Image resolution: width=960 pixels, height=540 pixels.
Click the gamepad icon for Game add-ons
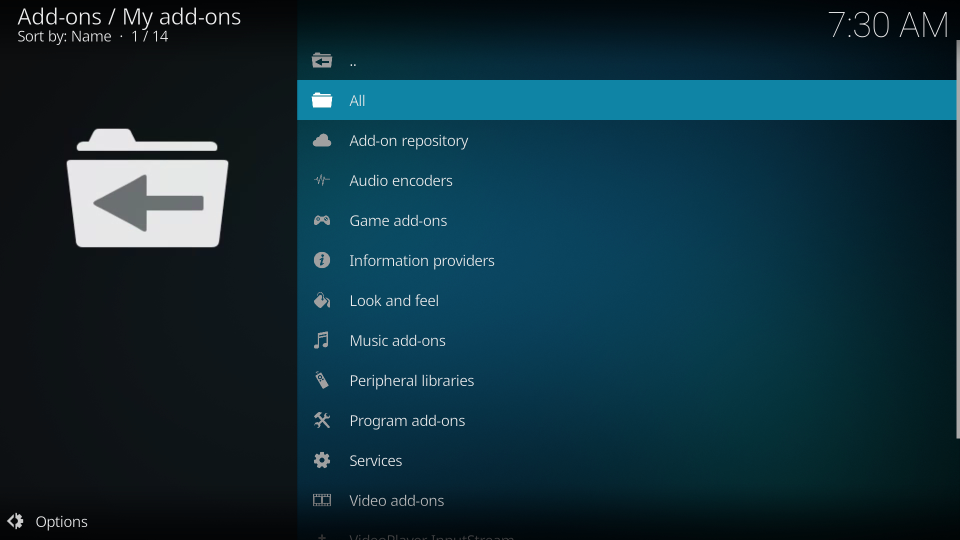point(321,221)
